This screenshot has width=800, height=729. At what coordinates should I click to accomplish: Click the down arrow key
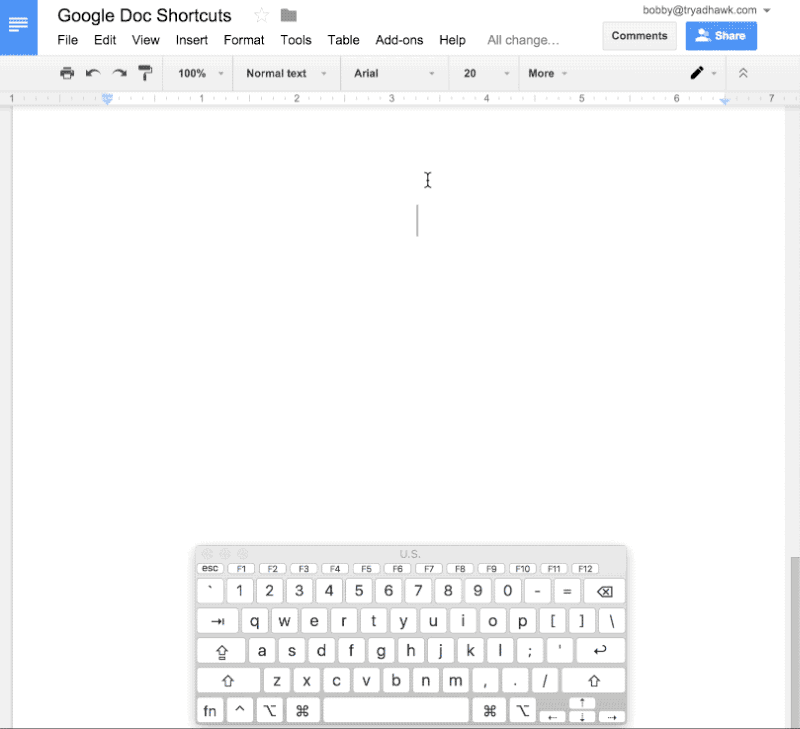pyautogui.click(x=582, y=717)
